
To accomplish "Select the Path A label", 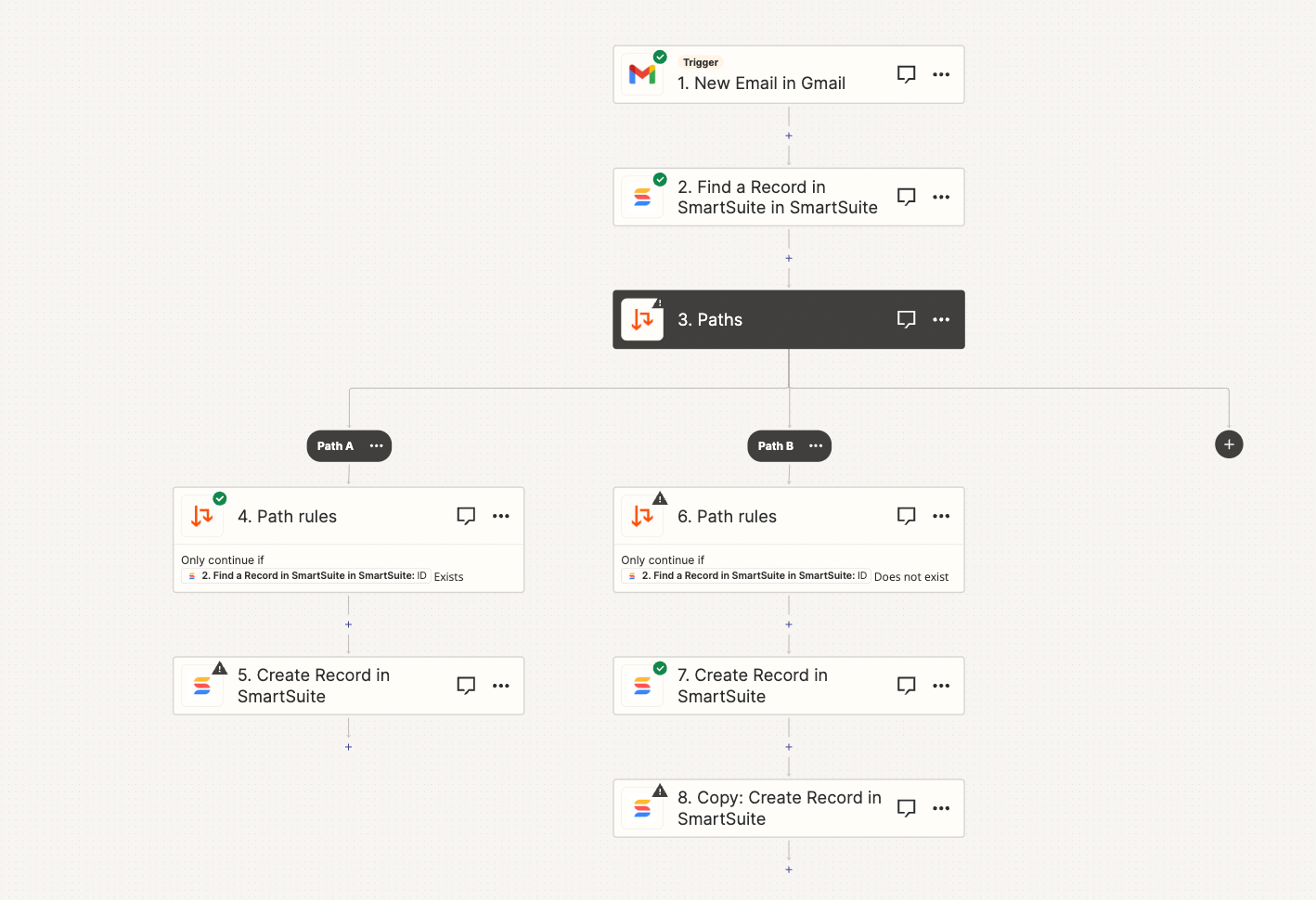I will [334, 446].
